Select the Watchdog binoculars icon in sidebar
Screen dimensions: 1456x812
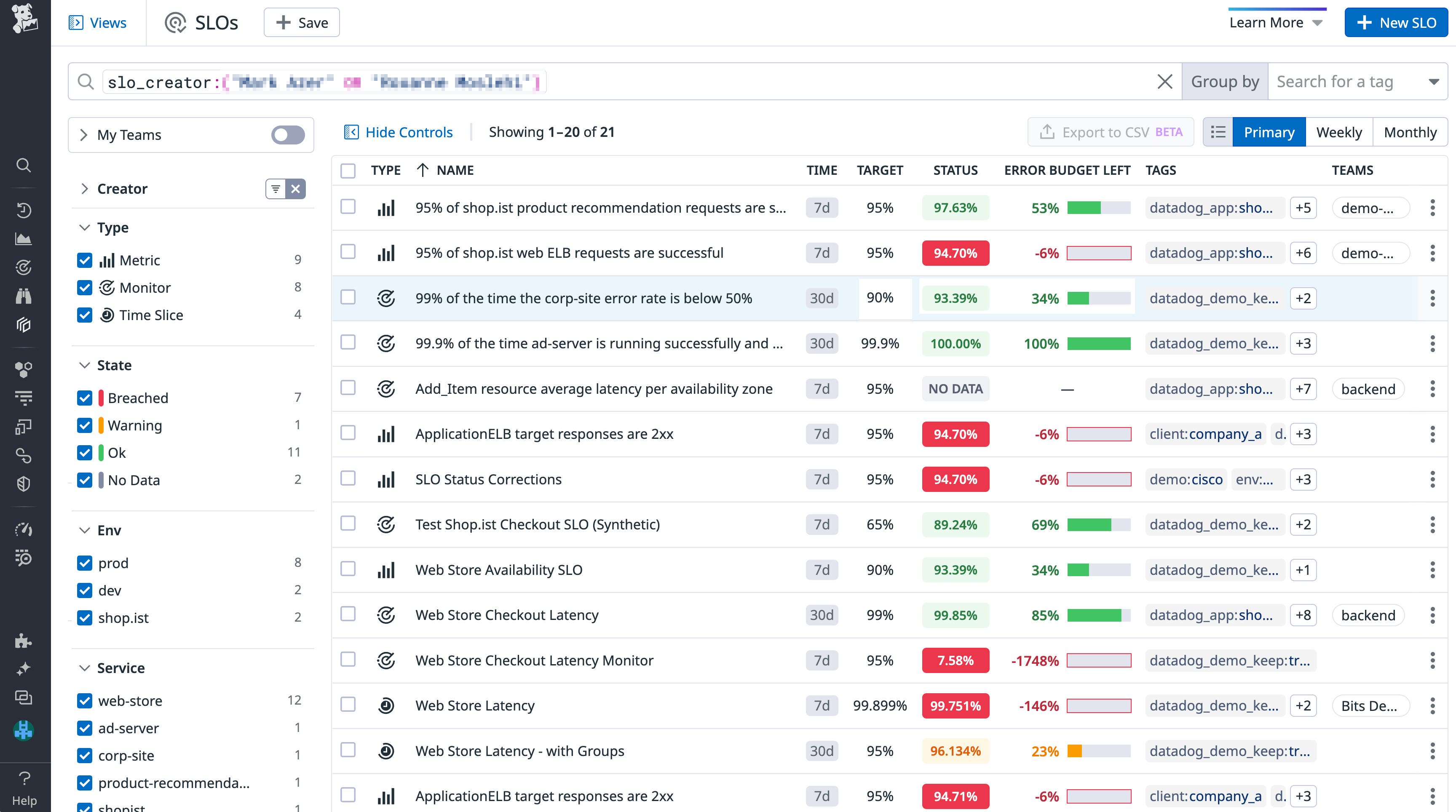(x=23, y=296)
